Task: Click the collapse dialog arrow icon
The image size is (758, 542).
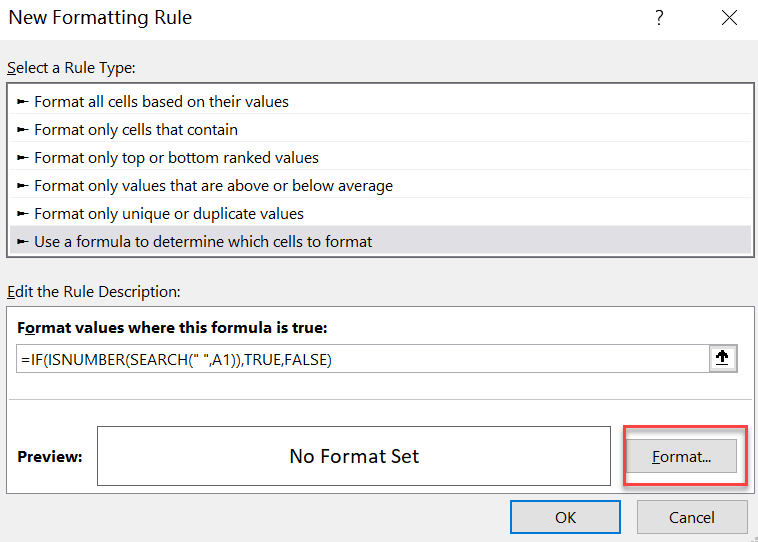Action: click(x=723, y=358)
